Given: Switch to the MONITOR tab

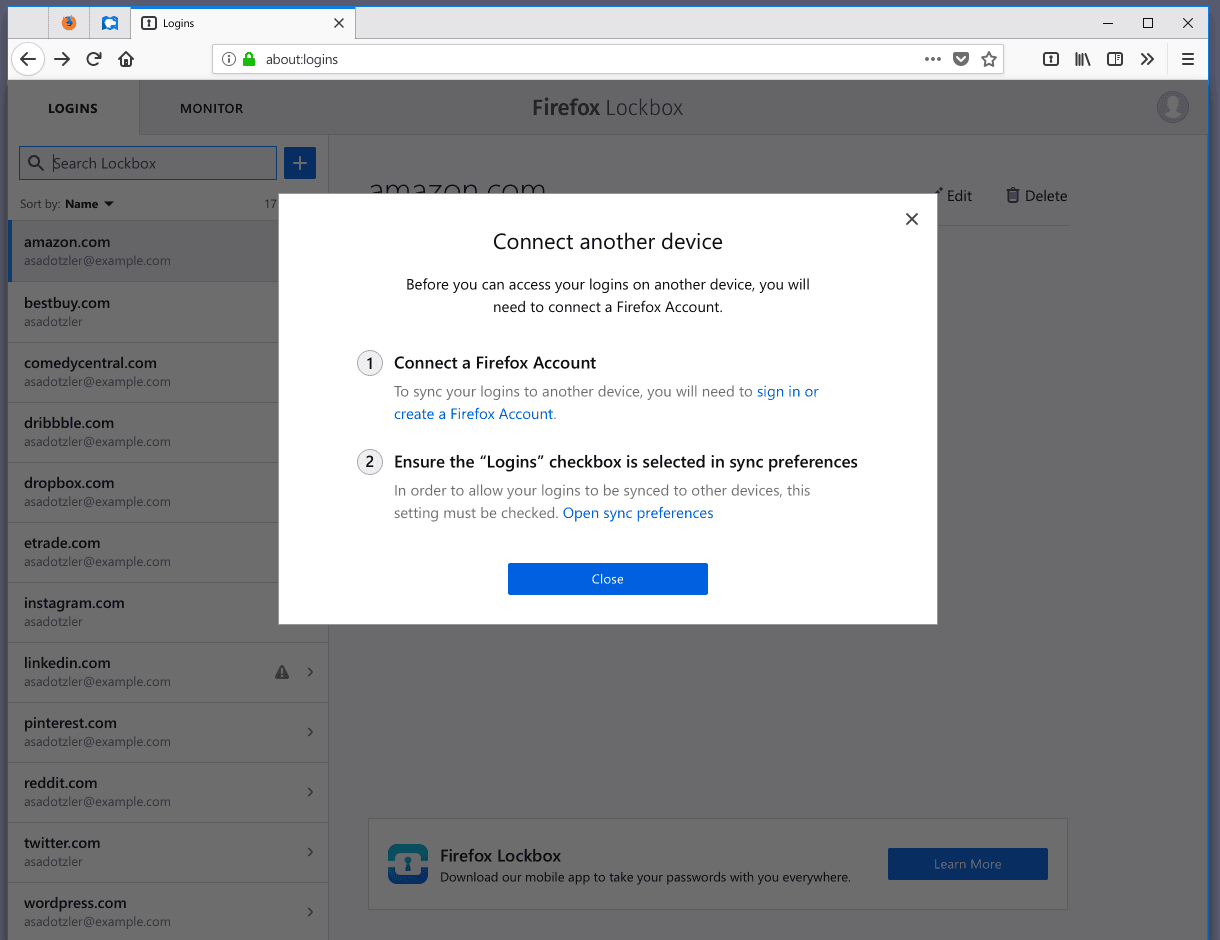Looking at the screenshot, I should 211,108.
